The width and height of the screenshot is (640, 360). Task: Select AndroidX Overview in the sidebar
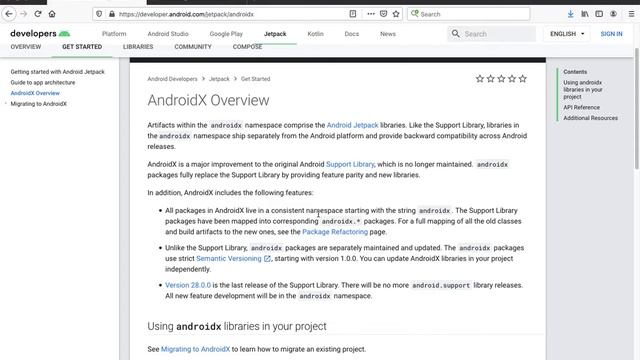tap(35, 93)
